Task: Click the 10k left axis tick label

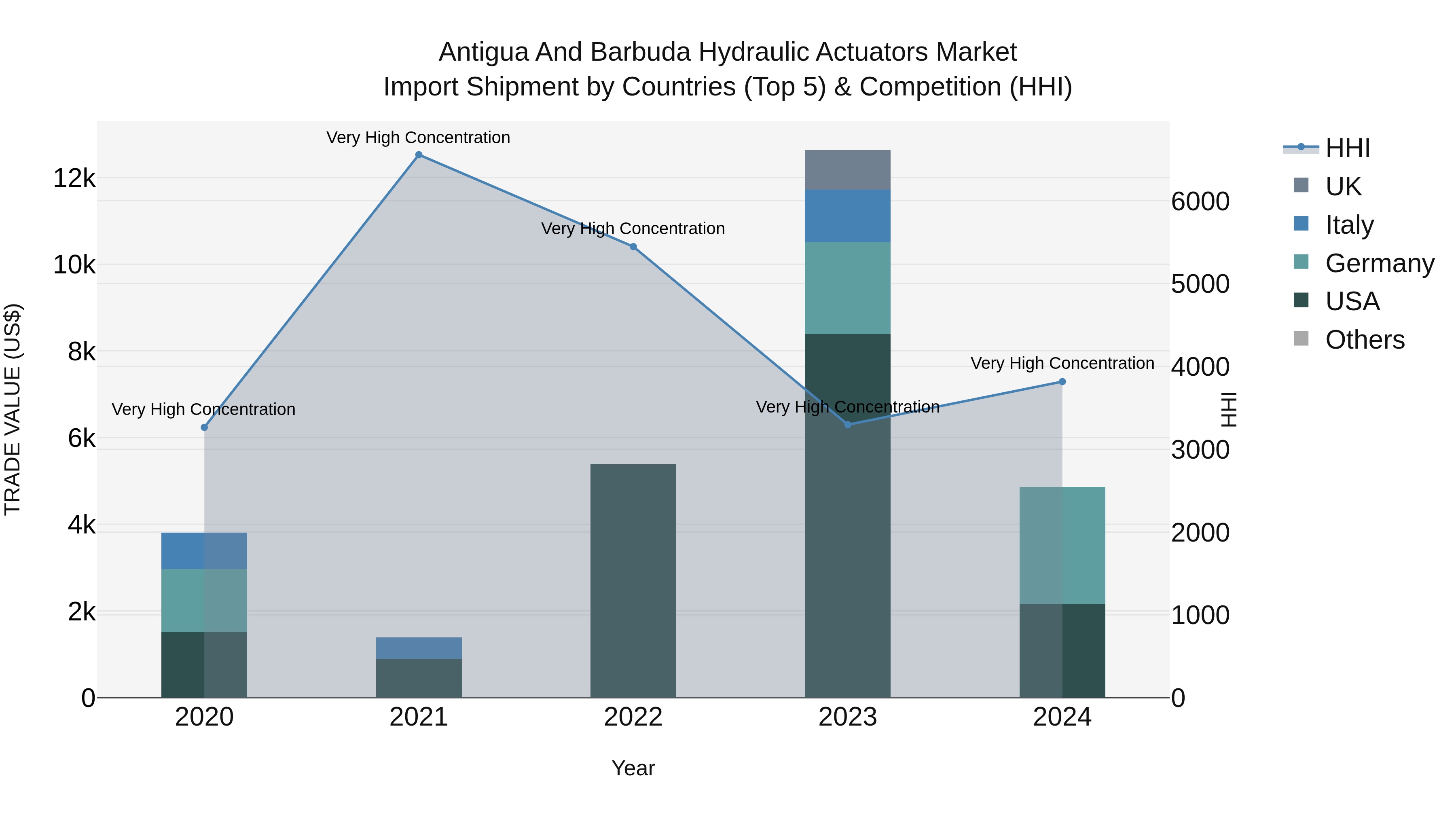Action: (74, 265)
